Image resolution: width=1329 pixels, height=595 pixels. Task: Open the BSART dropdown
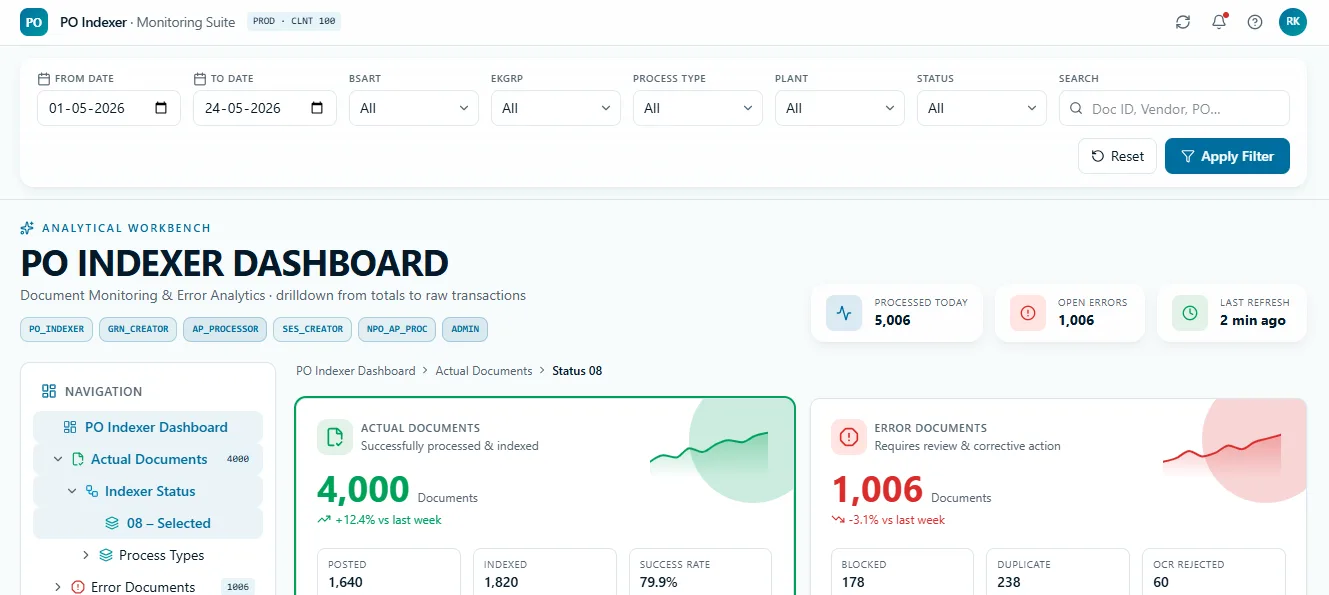(414, 108)
